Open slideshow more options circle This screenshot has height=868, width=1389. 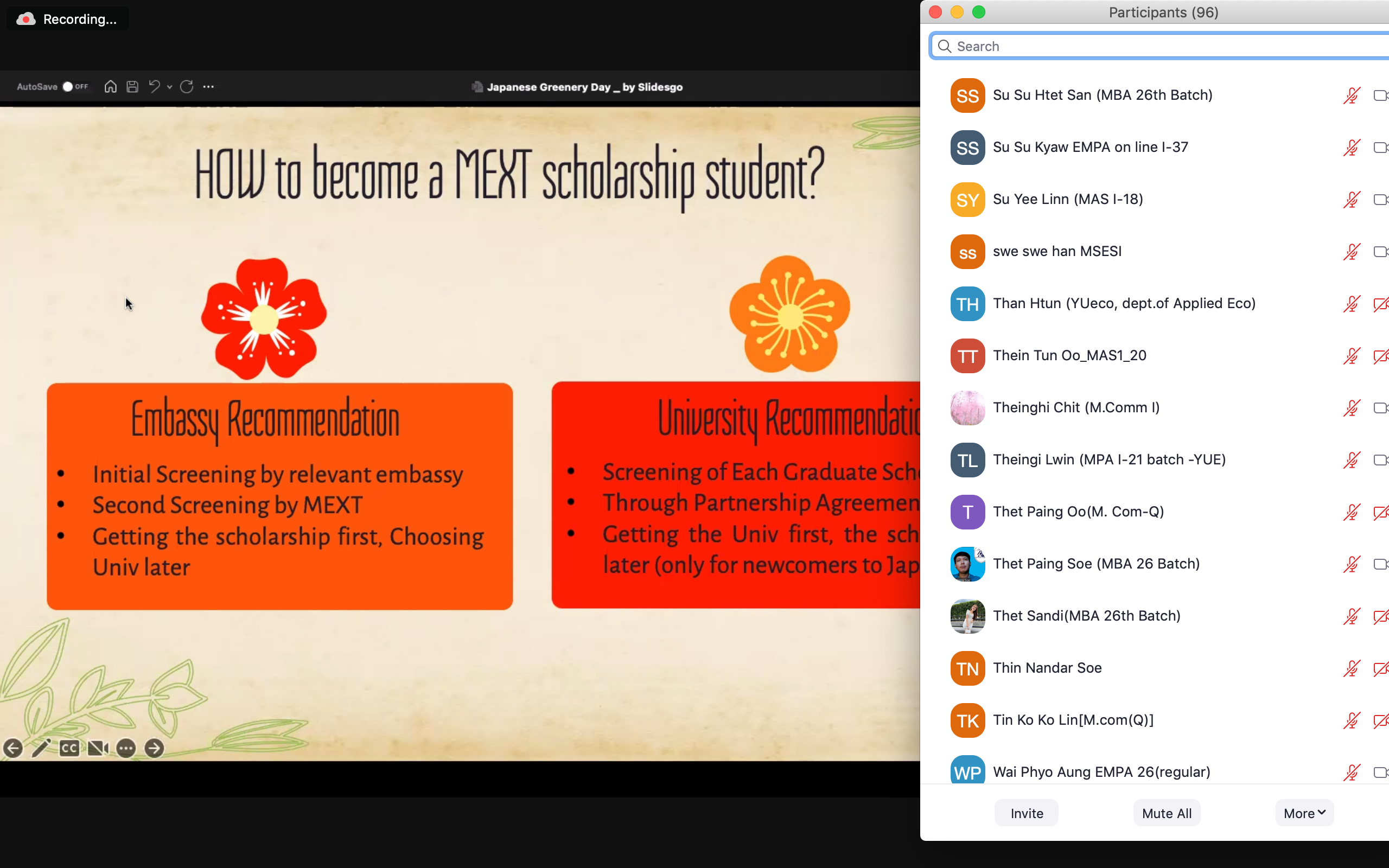[126, 748]
